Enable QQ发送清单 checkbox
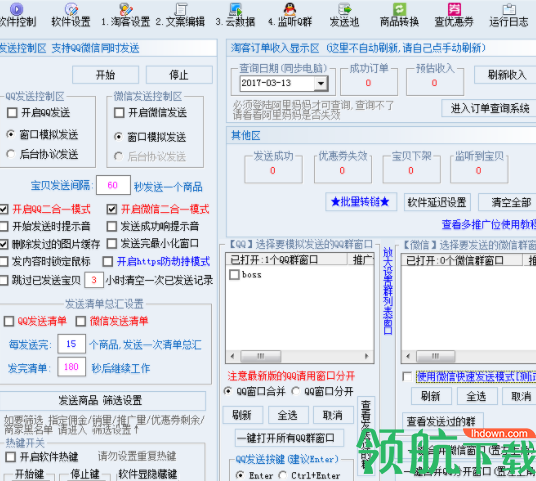The width and height of the screenshot is (536, 481). click(x=9, y=321)
